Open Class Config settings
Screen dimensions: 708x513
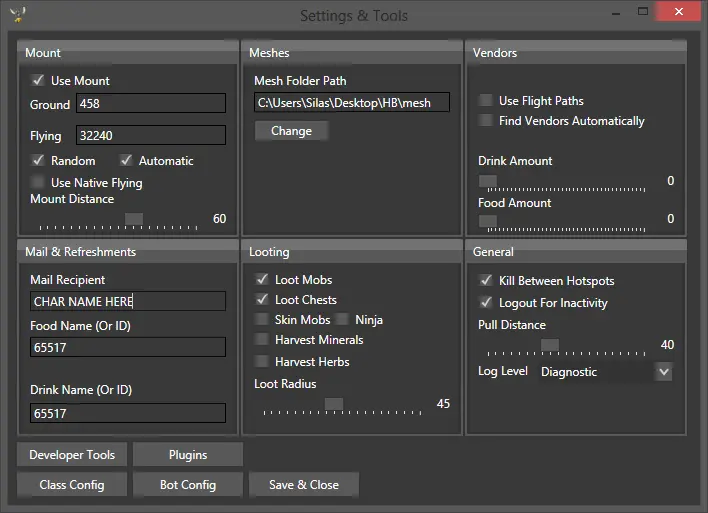[72, 485]
